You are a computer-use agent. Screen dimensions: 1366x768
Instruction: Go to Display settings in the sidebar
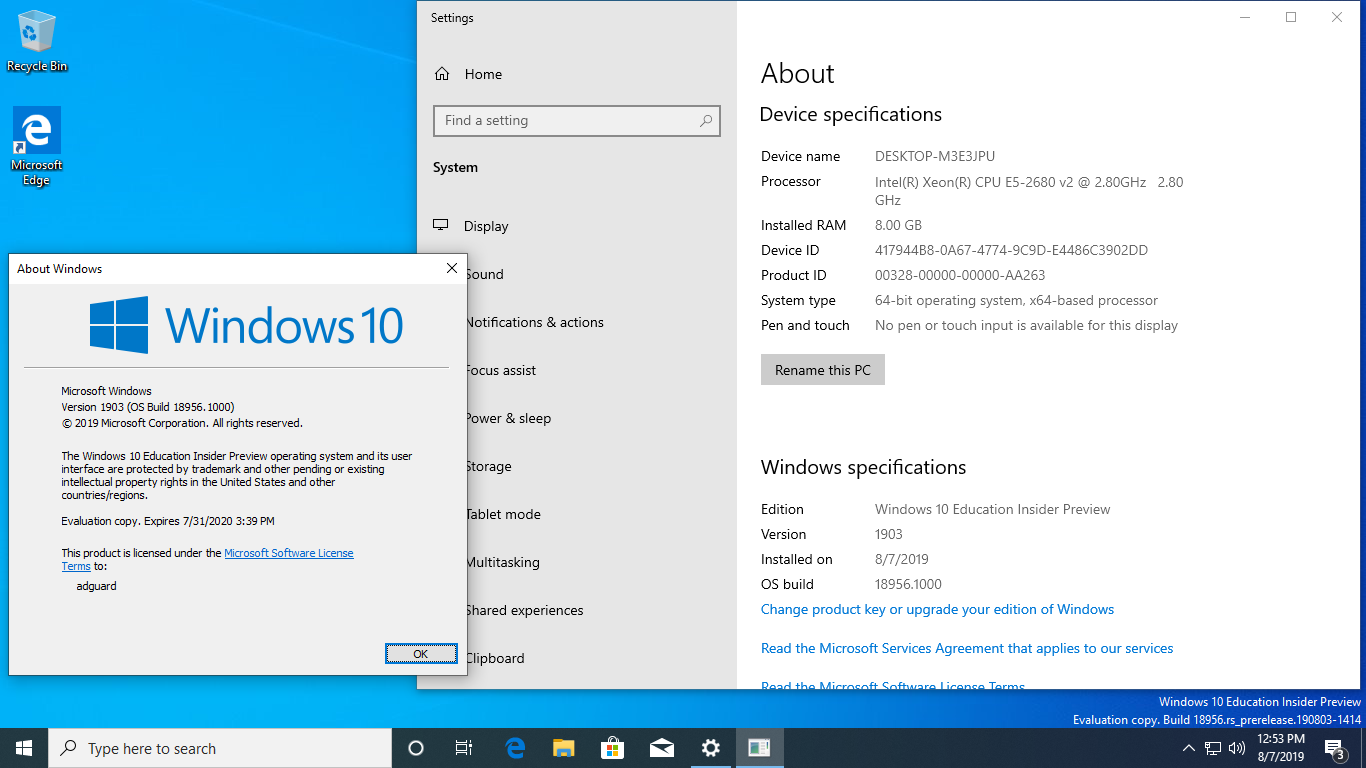pyautogui.click(x=486, y=226)
